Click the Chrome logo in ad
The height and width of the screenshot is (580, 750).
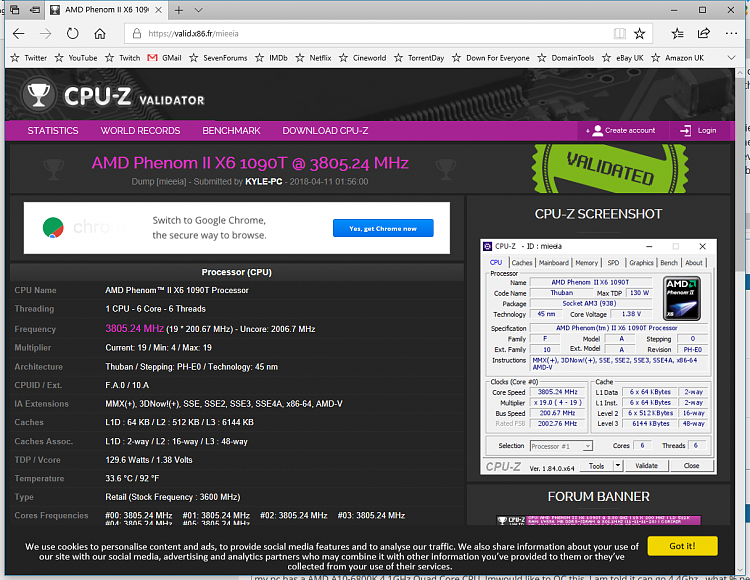click(x=53, y=228)
